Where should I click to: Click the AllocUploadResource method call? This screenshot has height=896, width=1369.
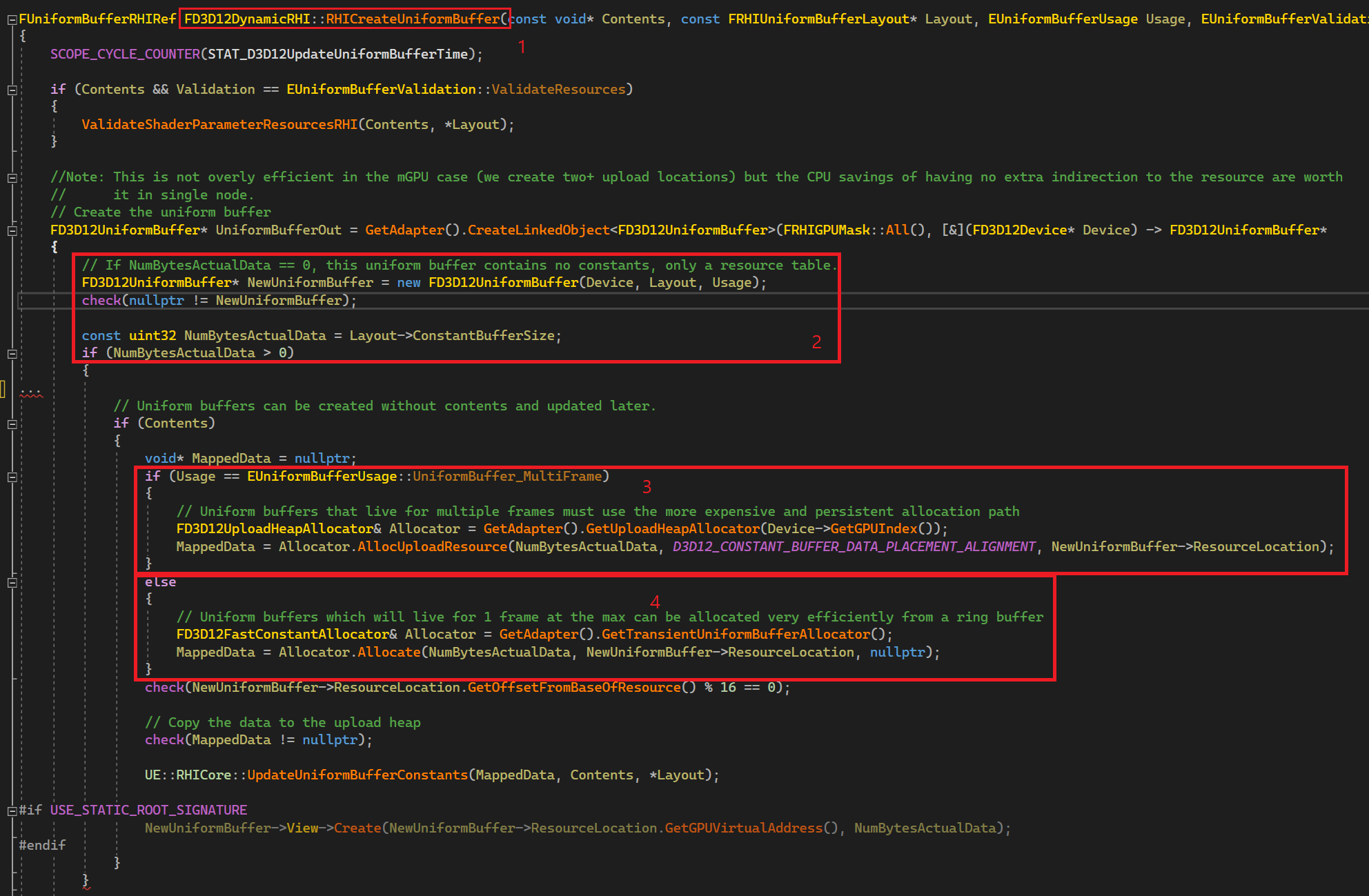click(x=432, y=547)
